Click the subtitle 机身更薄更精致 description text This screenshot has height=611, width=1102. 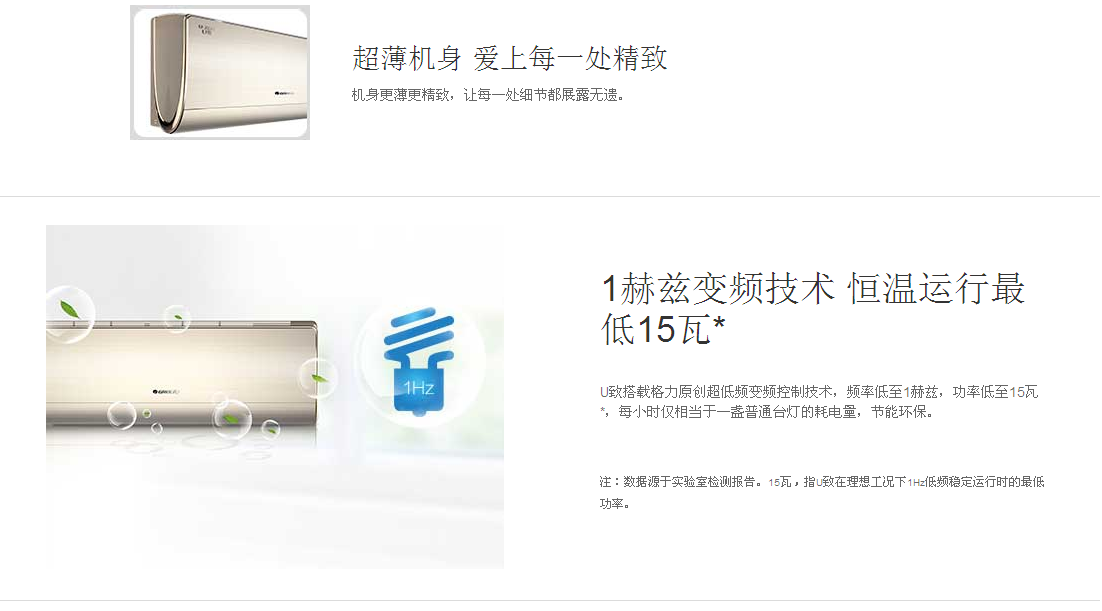pos(488,95)
